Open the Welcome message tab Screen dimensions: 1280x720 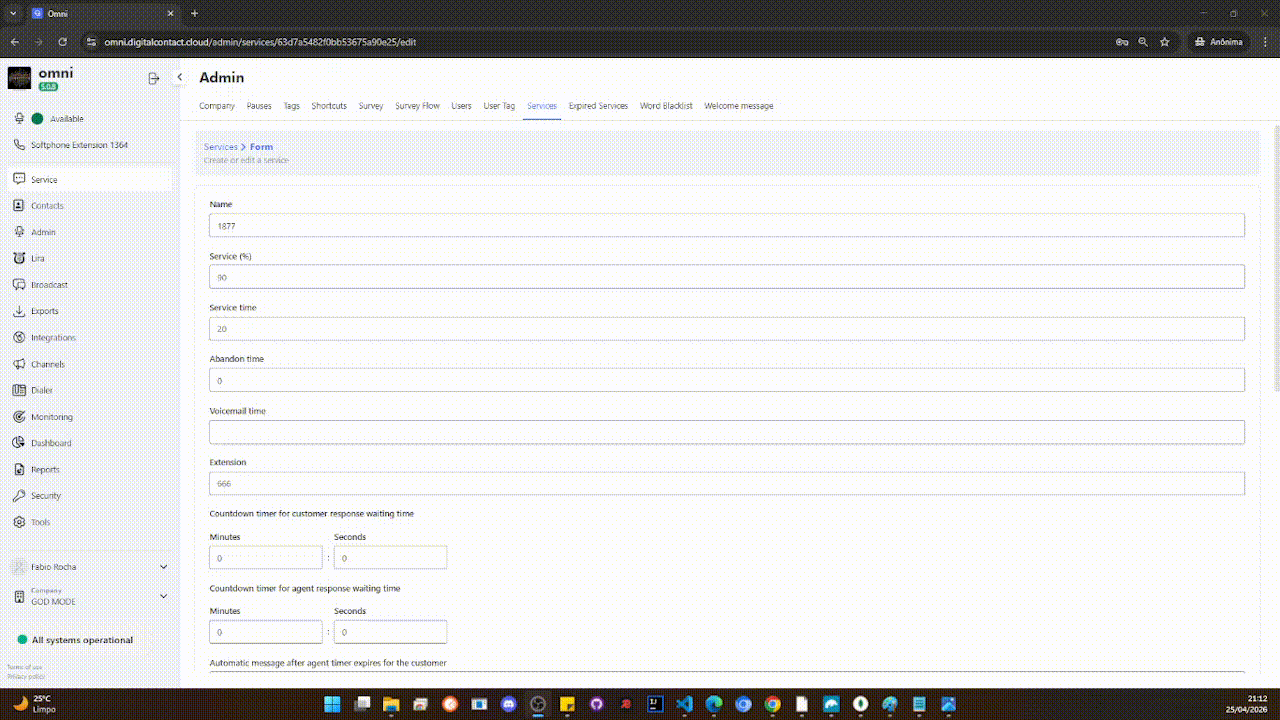[x=739, y=106]
